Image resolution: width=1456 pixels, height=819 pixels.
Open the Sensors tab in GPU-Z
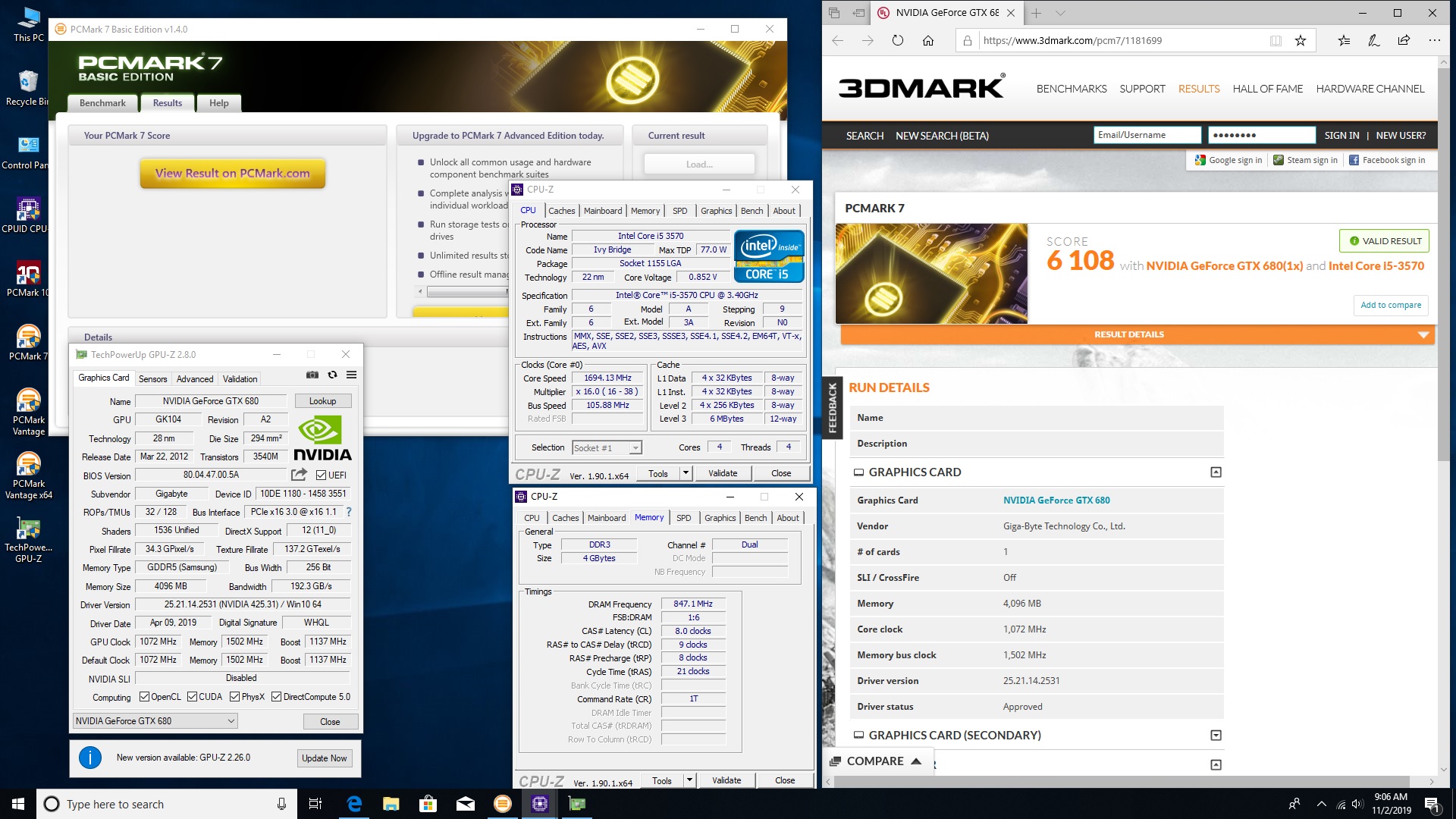(152, 379)
